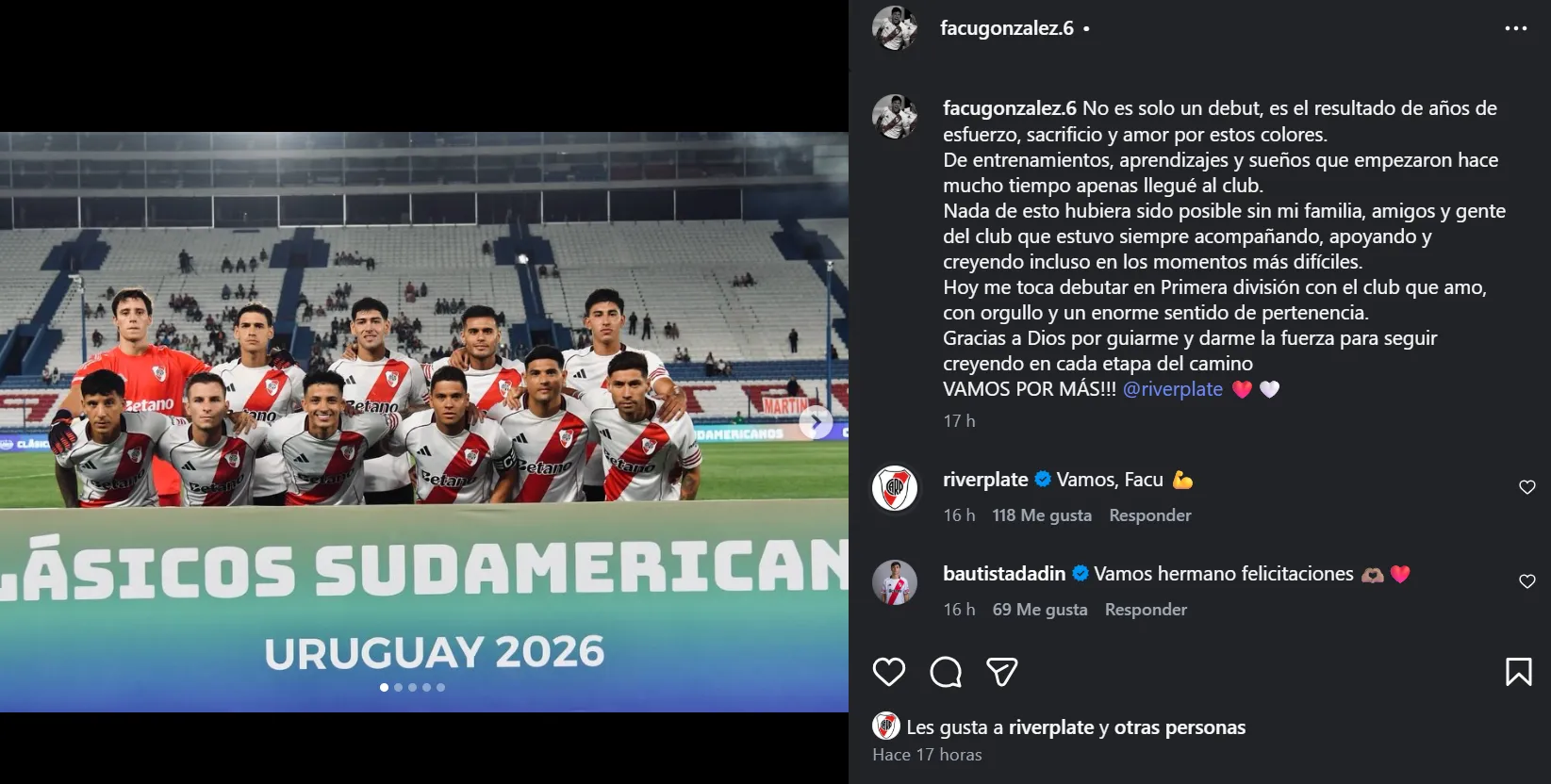
Task: Open the three-dot more options menu
Action: click(1515, 28)
